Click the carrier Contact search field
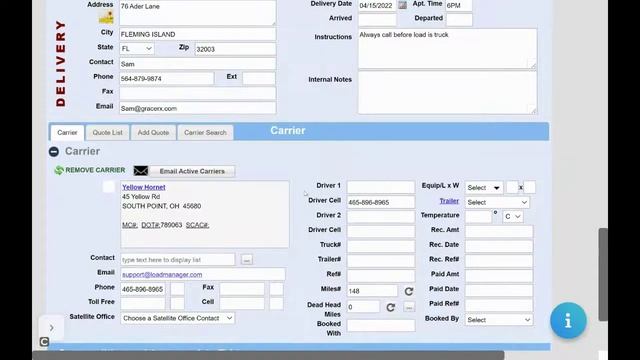Screen dimensions: 640x360 point(178,260)
